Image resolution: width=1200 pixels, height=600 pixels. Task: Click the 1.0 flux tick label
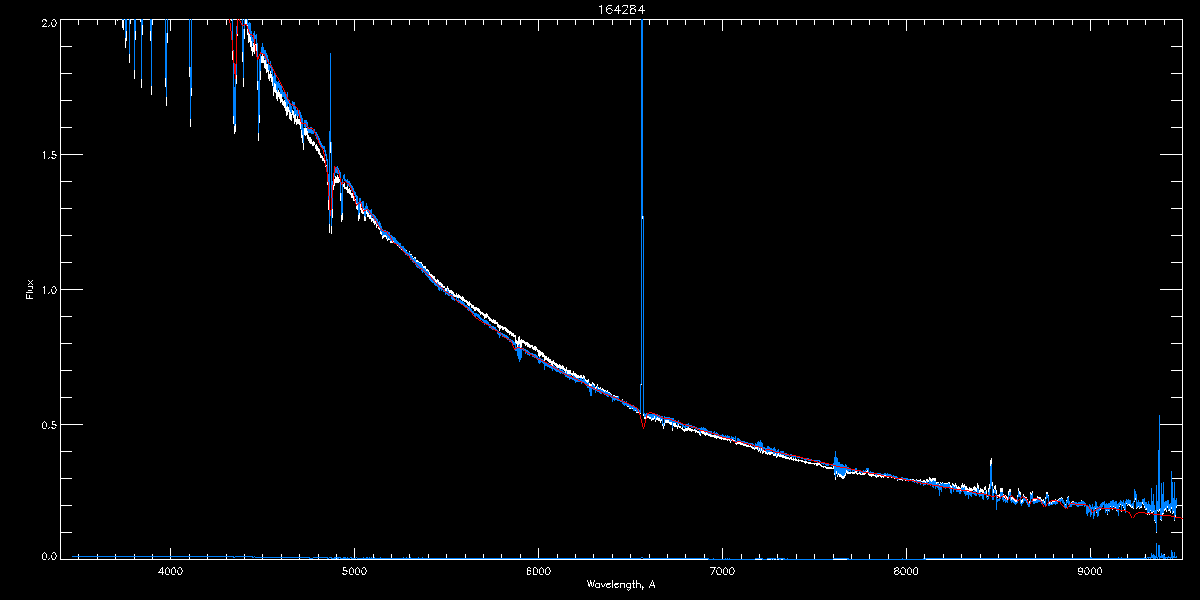coord(48,290)
